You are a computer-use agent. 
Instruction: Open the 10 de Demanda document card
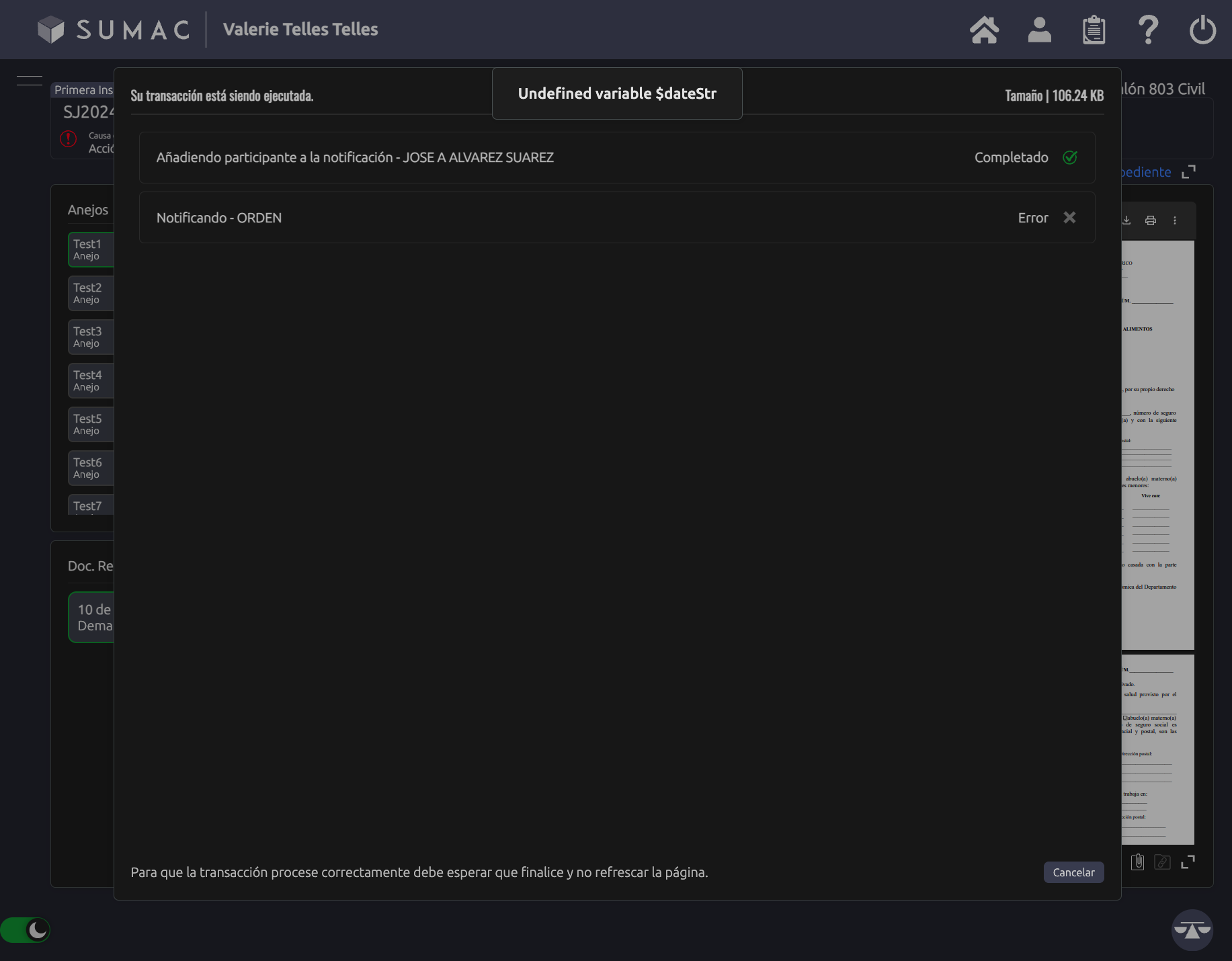point(91,617)
